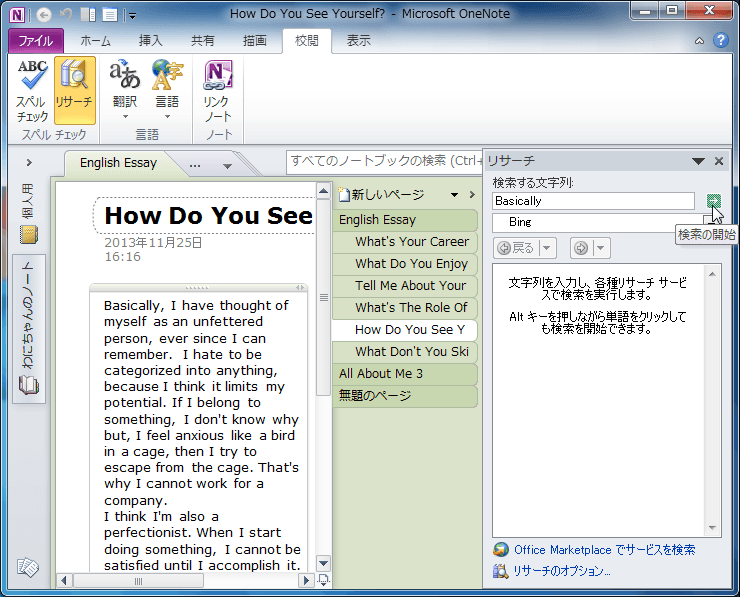Open the わにちゃんのノート notebook

point(28,329)
